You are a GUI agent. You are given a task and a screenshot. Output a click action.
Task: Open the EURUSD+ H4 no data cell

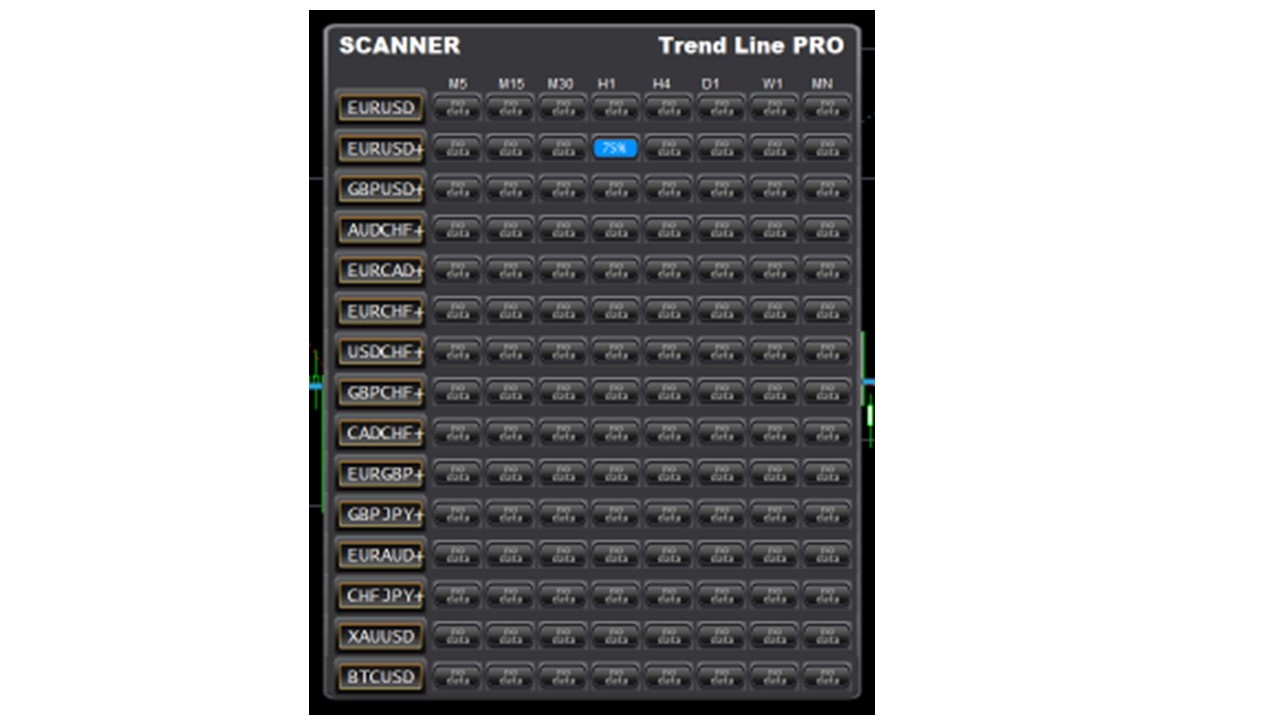pos(668,148)
